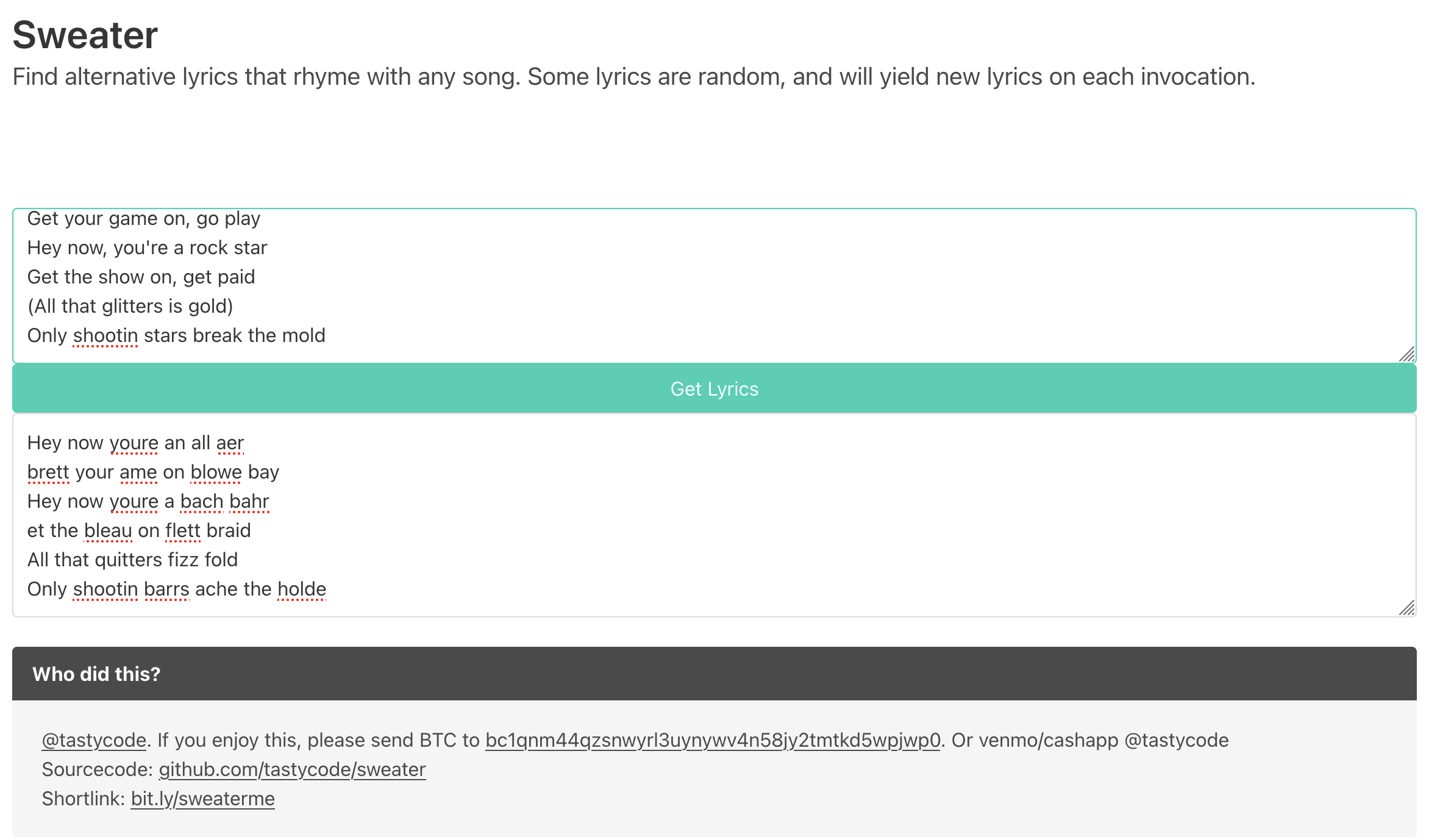Click the line '(All that glitters is gold)'
This screenshot has width=1429, height=840.
coord(130,306)
